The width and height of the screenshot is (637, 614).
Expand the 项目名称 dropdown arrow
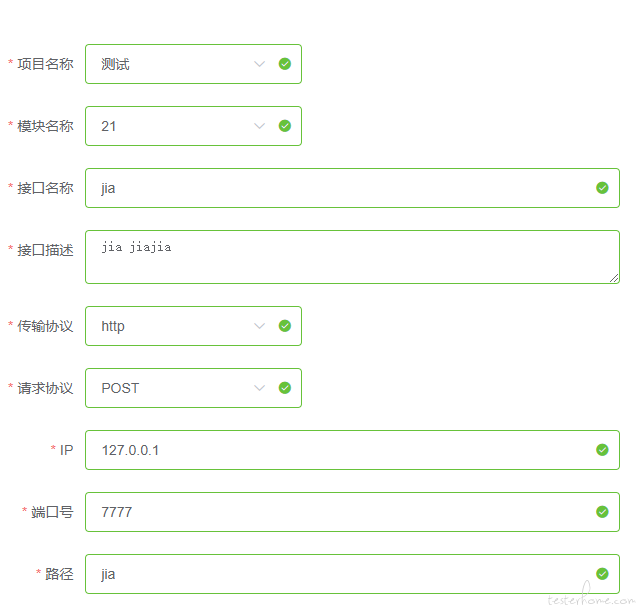click(260, 64)
